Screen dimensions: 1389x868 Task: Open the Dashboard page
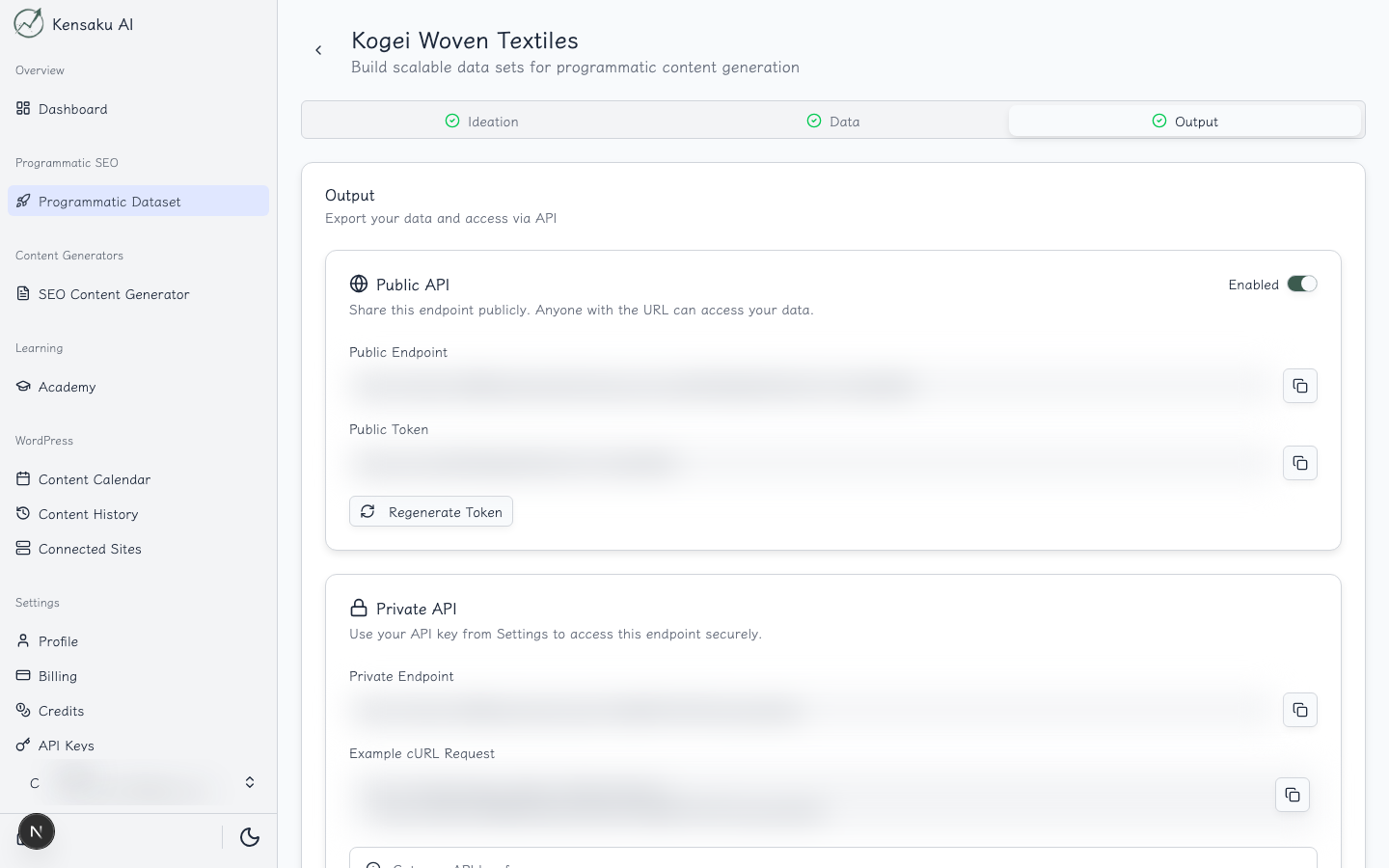click(72, 109)
